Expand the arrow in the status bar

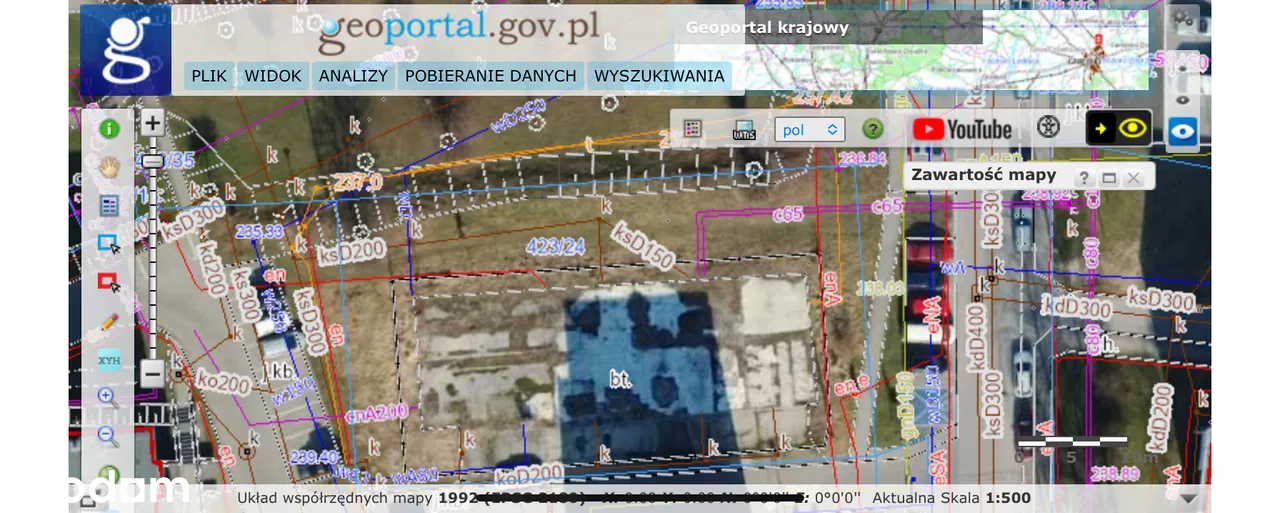coord(1187,498)
